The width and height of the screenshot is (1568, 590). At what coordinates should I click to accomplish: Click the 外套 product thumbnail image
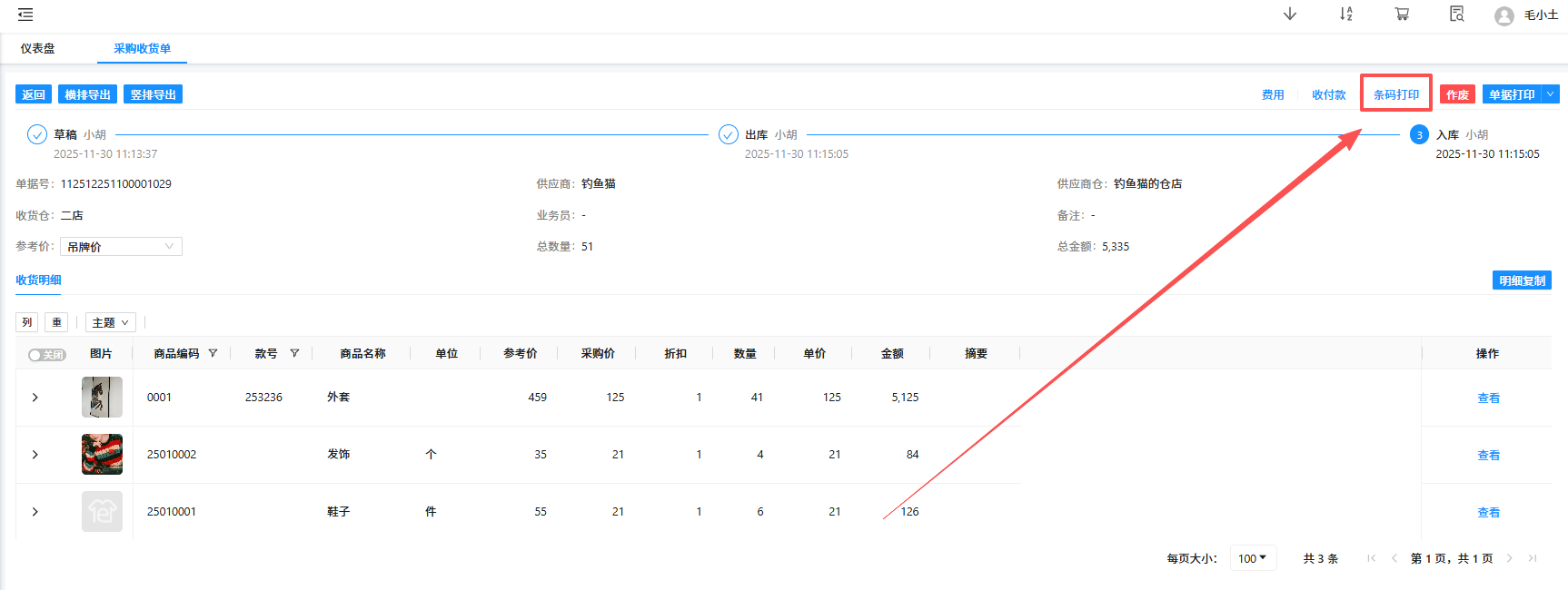(x=102, y=398)
